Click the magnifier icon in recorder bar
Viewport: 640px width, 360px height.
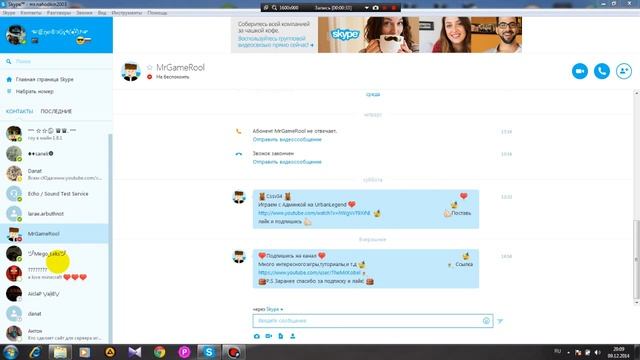coord(274,8)
